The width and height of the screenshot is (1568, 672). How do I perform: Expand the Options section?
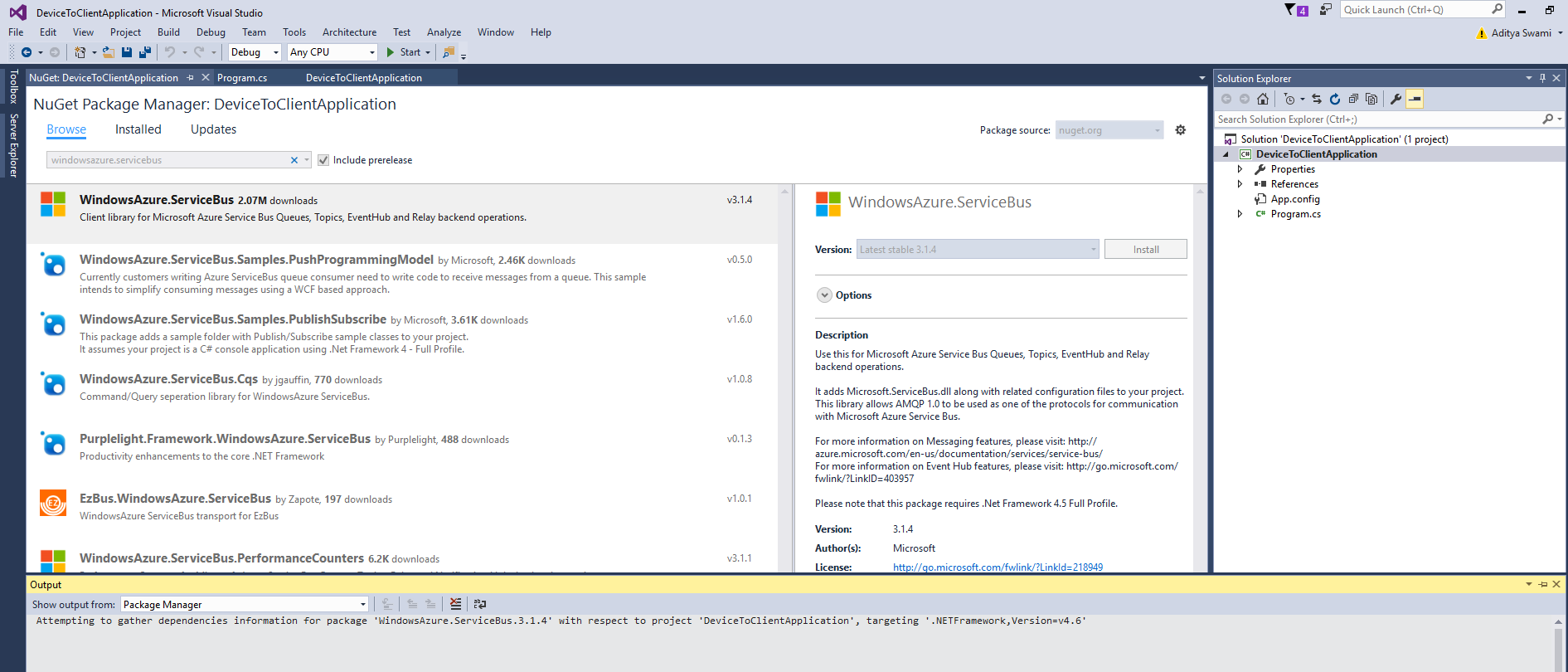(824, 295)
